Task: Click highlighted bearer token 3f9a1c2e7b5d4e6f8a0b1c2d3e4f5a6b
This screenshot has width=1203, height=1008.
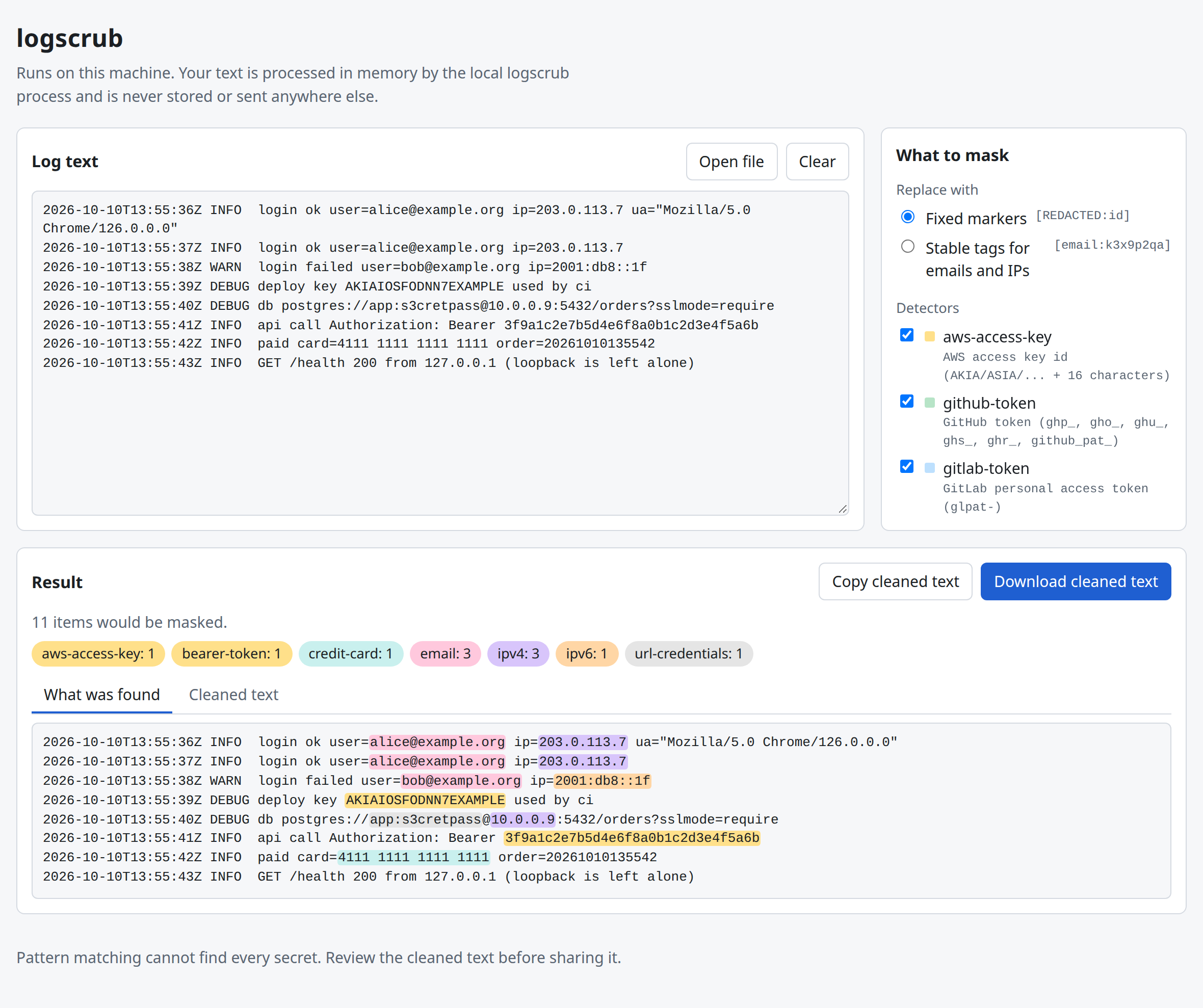Action: tap(632, 838)
